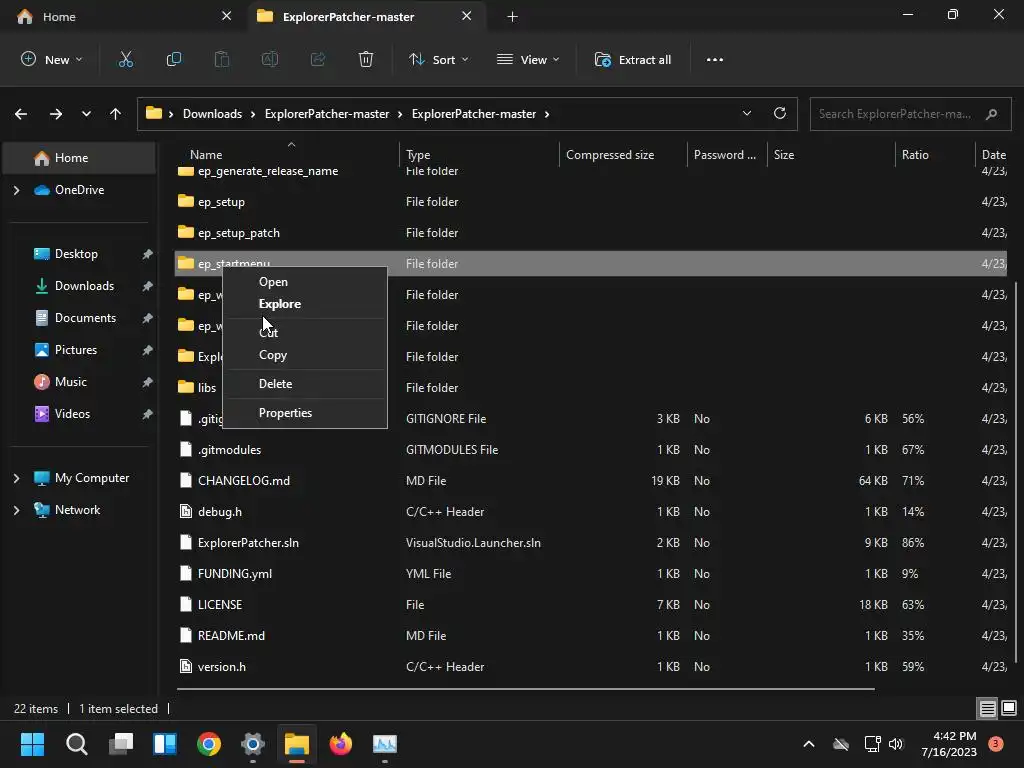This screenshot has width=1024, height=768.
Task: Show hidden system tray icons
Action: point(808,743)
